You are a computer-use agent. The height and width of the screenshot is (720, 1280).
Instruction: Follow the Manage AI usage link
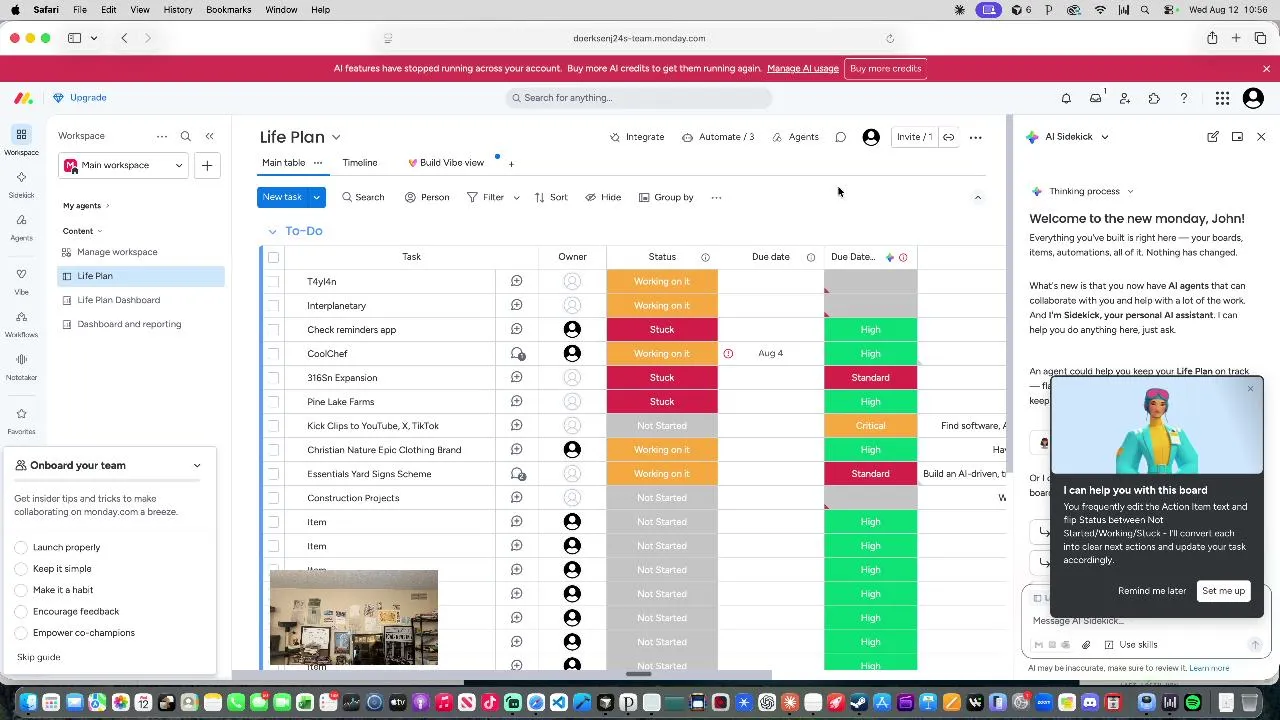coord(803,69)
